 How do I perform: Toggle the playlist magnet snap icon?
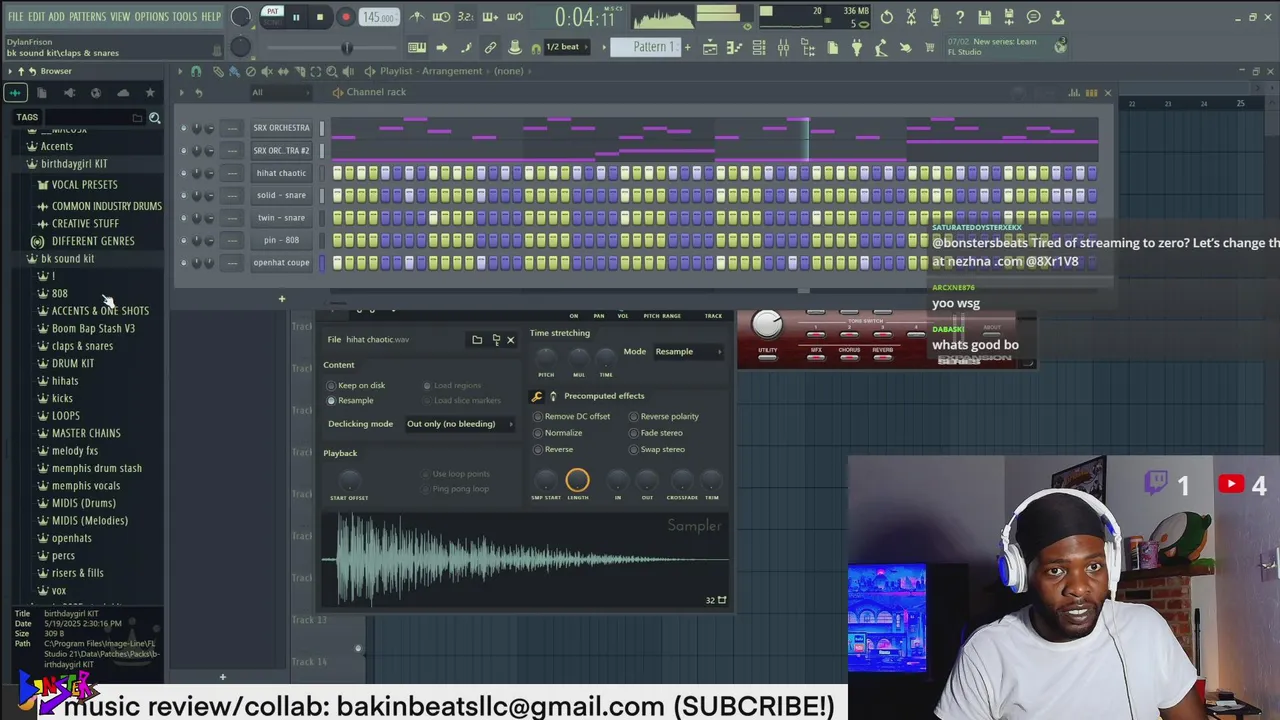tap(196, 71)
